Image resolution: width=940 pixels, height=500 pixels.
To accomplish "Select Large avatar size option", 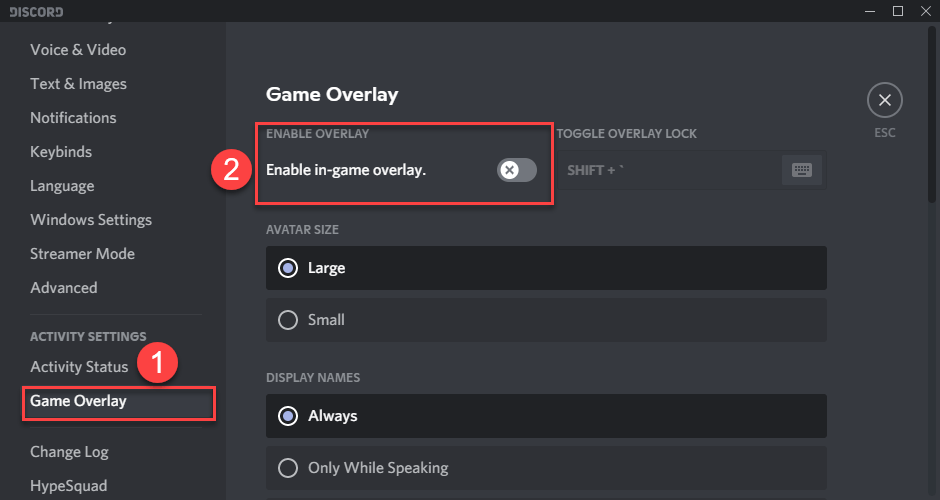I will pyautogui.click(x=546, y=268).
